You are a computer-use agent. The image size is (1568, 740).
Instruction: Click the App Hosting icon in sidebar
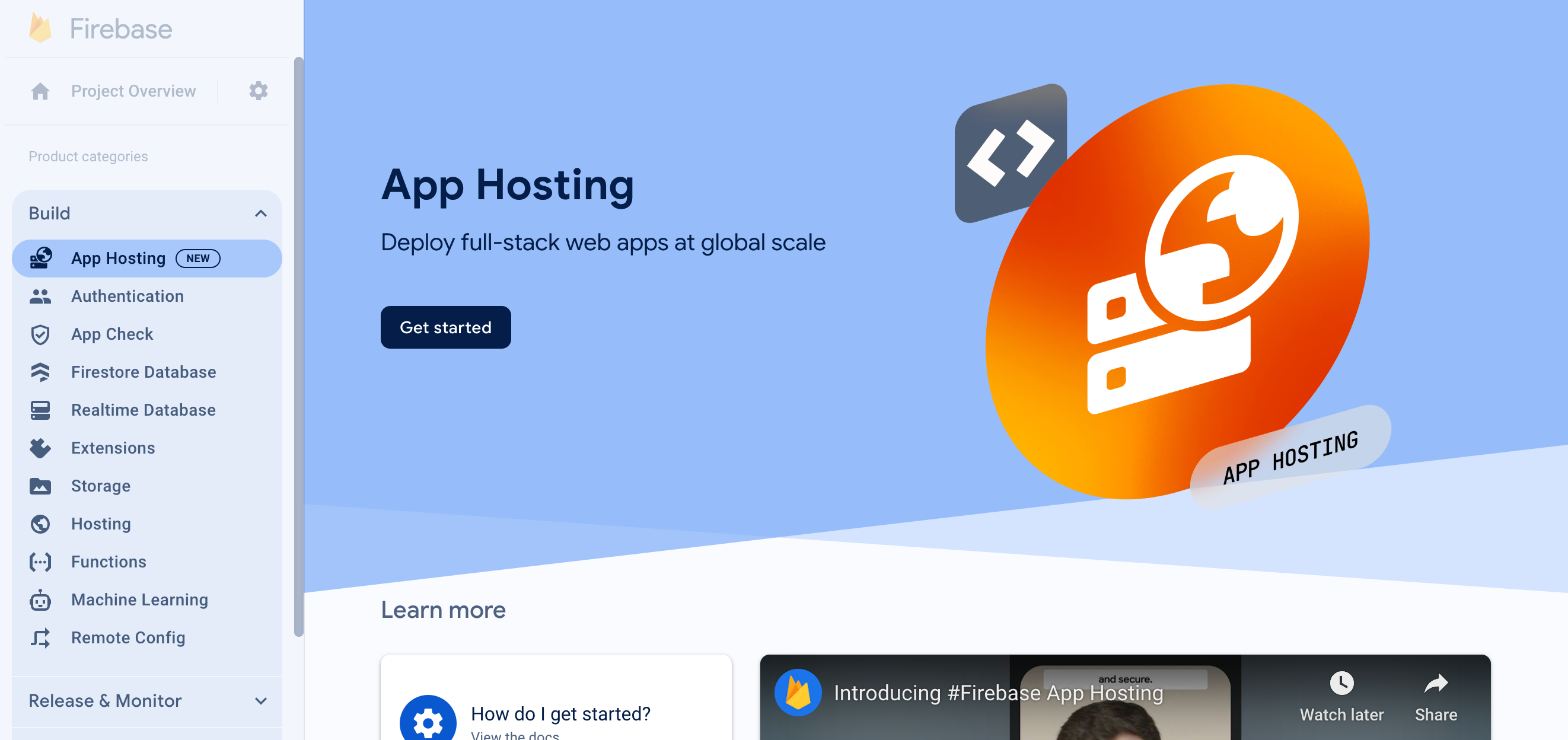click(42, 258)
